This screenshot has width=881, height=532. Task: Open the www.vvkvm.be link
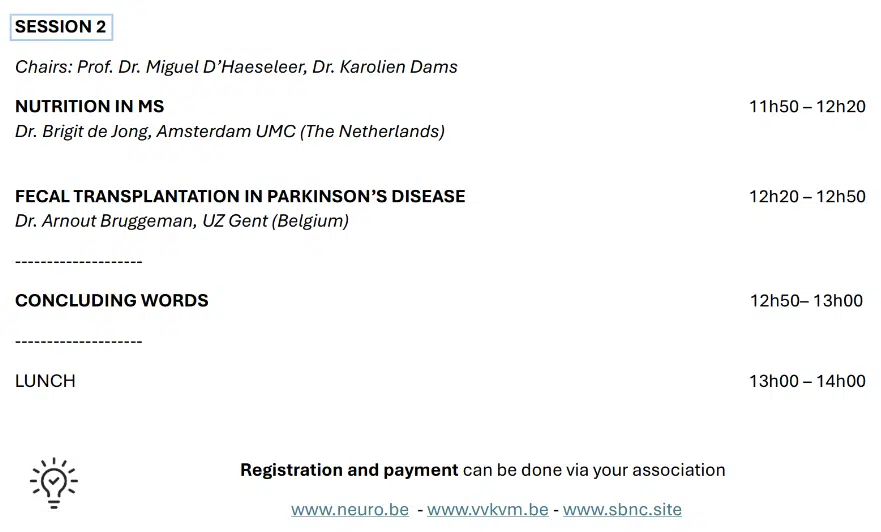point(487,509)
